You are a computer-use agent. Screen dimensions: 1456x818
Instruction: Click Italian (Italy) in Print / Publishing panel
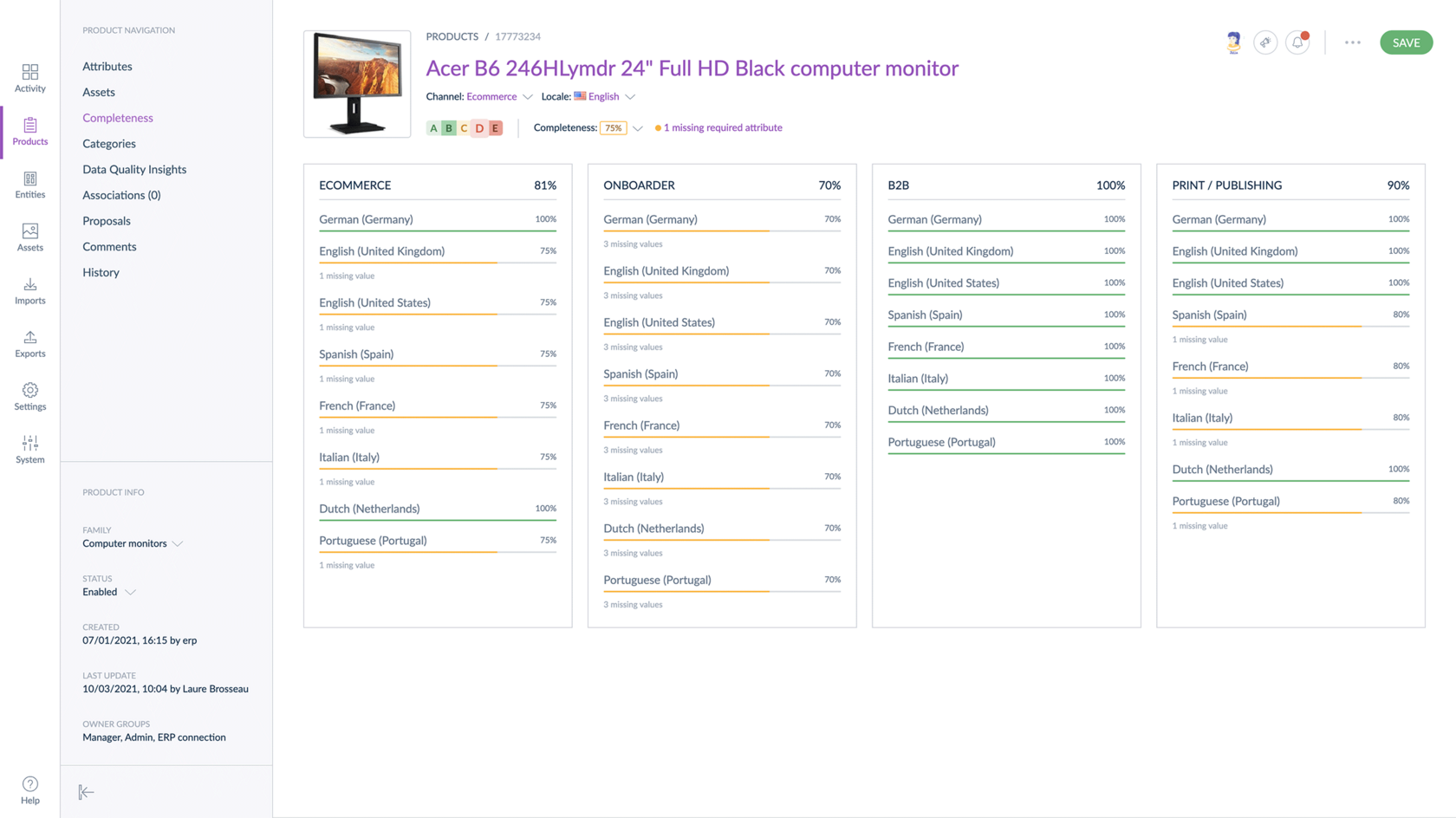1202,418
